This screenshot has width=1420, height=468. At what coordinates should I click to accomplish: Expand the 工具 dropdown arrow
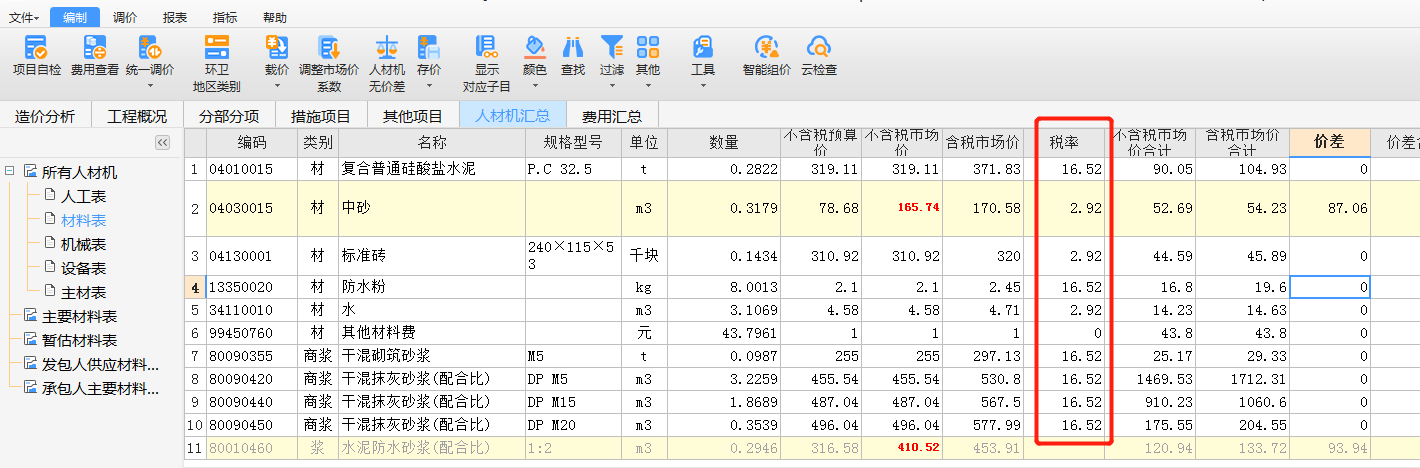pyautogui.click(x=703, y=86)
